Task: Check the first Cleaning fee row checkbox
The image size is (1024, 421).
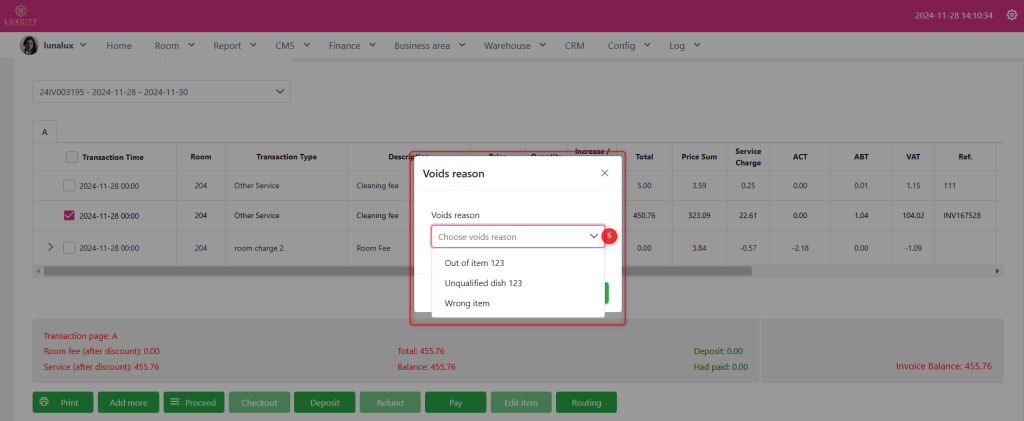Action: tap(68, 185)
